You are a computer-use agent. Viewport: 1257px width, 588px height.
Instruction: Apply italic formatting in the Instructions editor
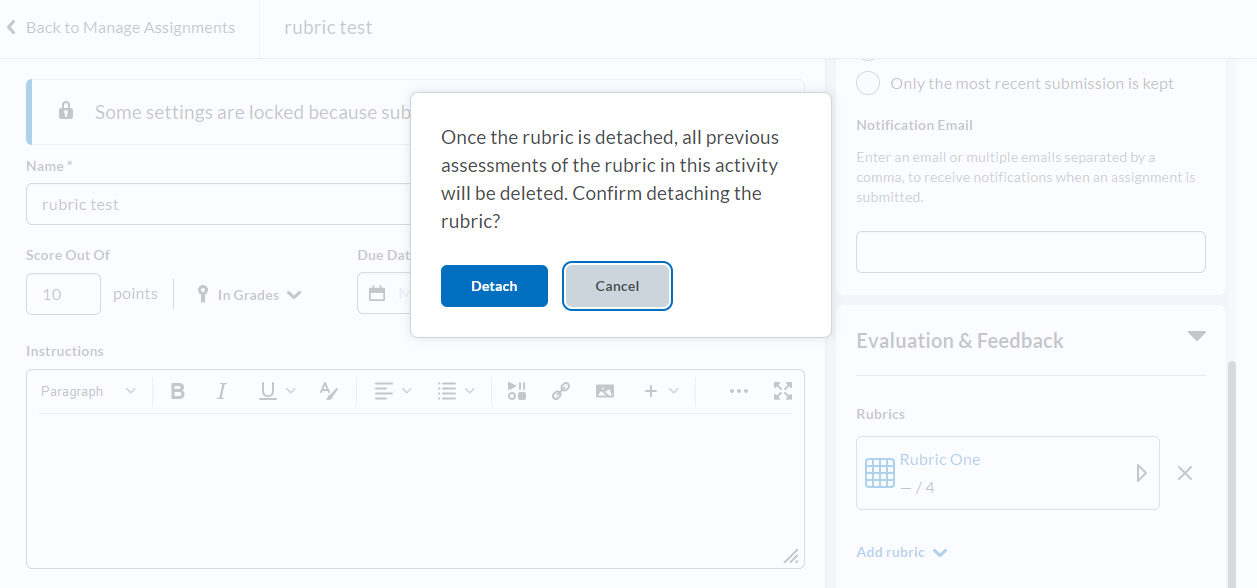click(222, 391)
